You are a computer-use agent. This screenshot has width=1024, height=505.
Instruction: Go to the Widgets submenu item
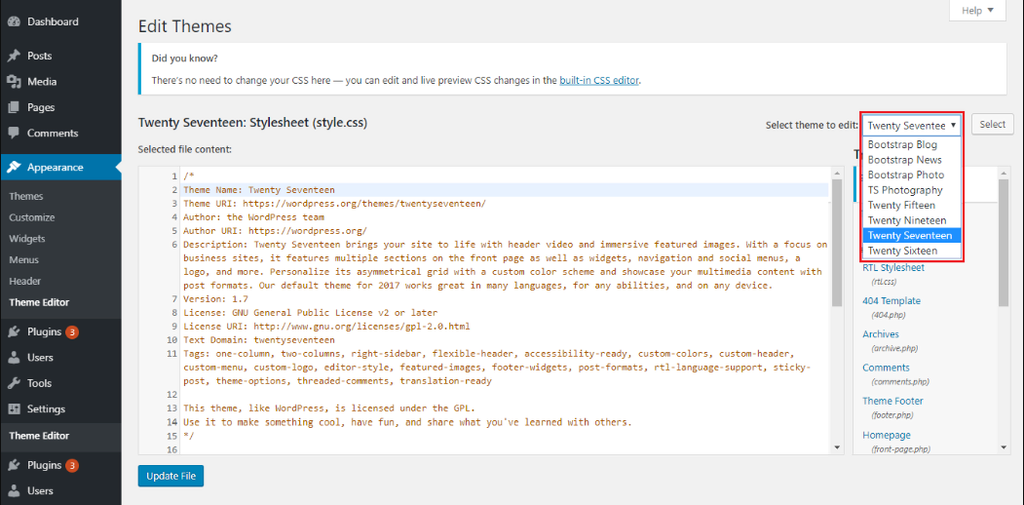(x=27, y=238)
